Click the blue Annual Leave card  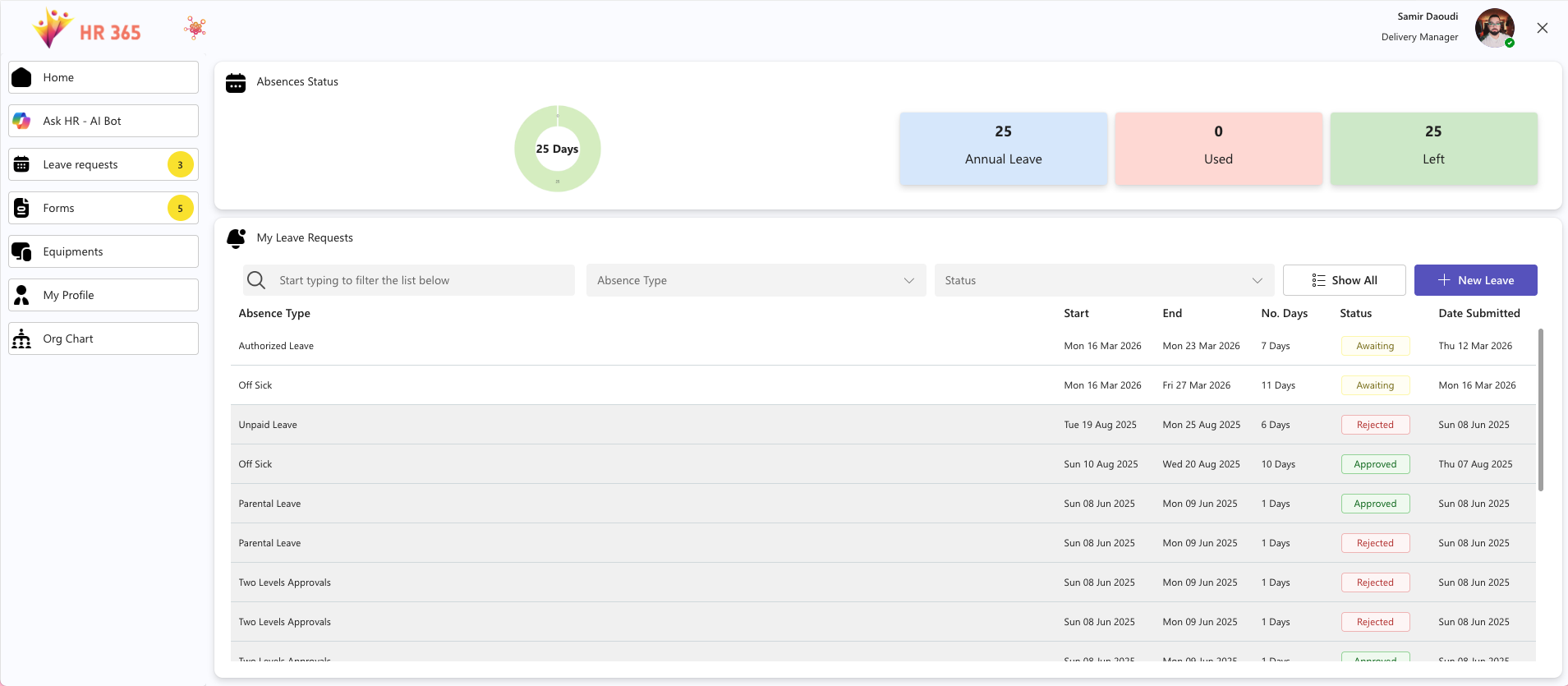coord(1003,149)
